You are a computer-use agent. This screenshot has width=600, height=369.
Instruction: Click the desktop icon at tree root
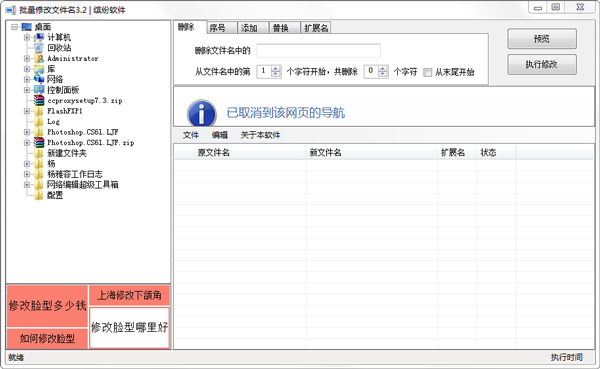coord(26,27)
